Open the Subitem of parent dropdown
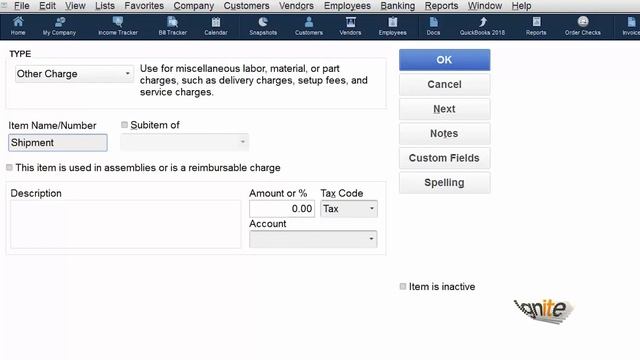Image resolution: width=640 pixels, height=360 pixels. pyautogui.click(x=184, y=142)
